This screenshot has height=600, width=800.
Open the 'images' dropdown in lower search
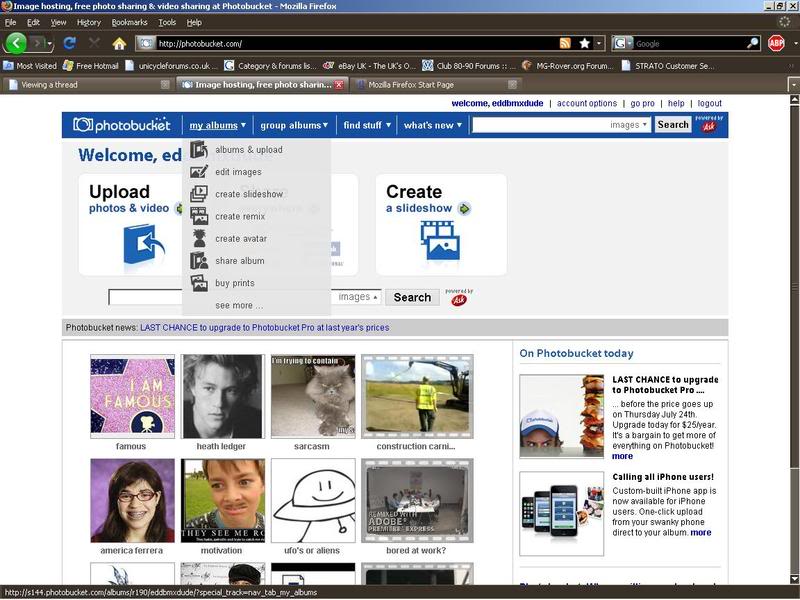pyautogui.click(x=358, y=297)
